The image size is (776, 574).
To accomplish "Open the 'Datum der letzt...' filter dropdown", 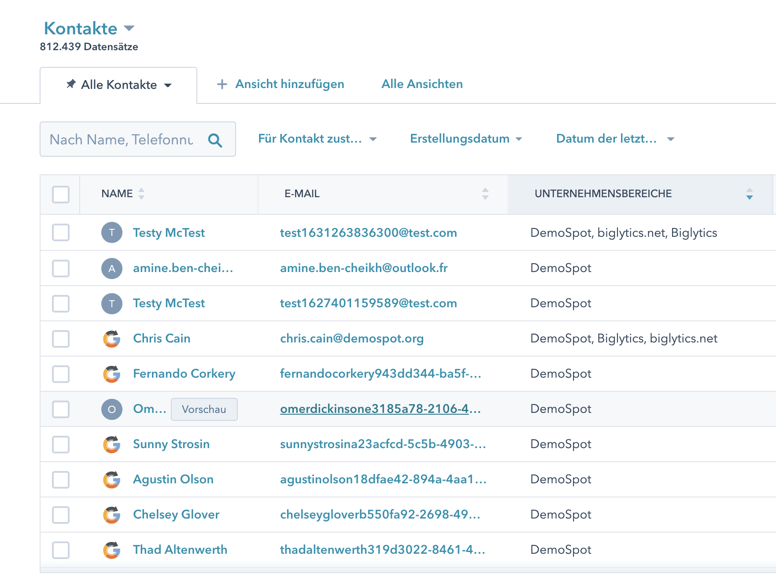I will [x=615, y=139].
